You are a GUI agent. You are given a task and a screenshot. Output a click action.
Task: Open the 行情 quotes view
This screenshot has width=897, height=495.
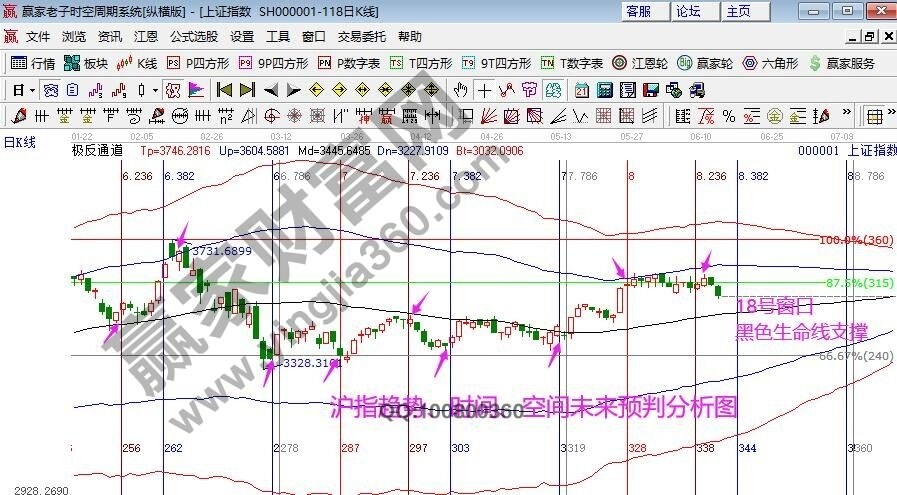point(33,63)
